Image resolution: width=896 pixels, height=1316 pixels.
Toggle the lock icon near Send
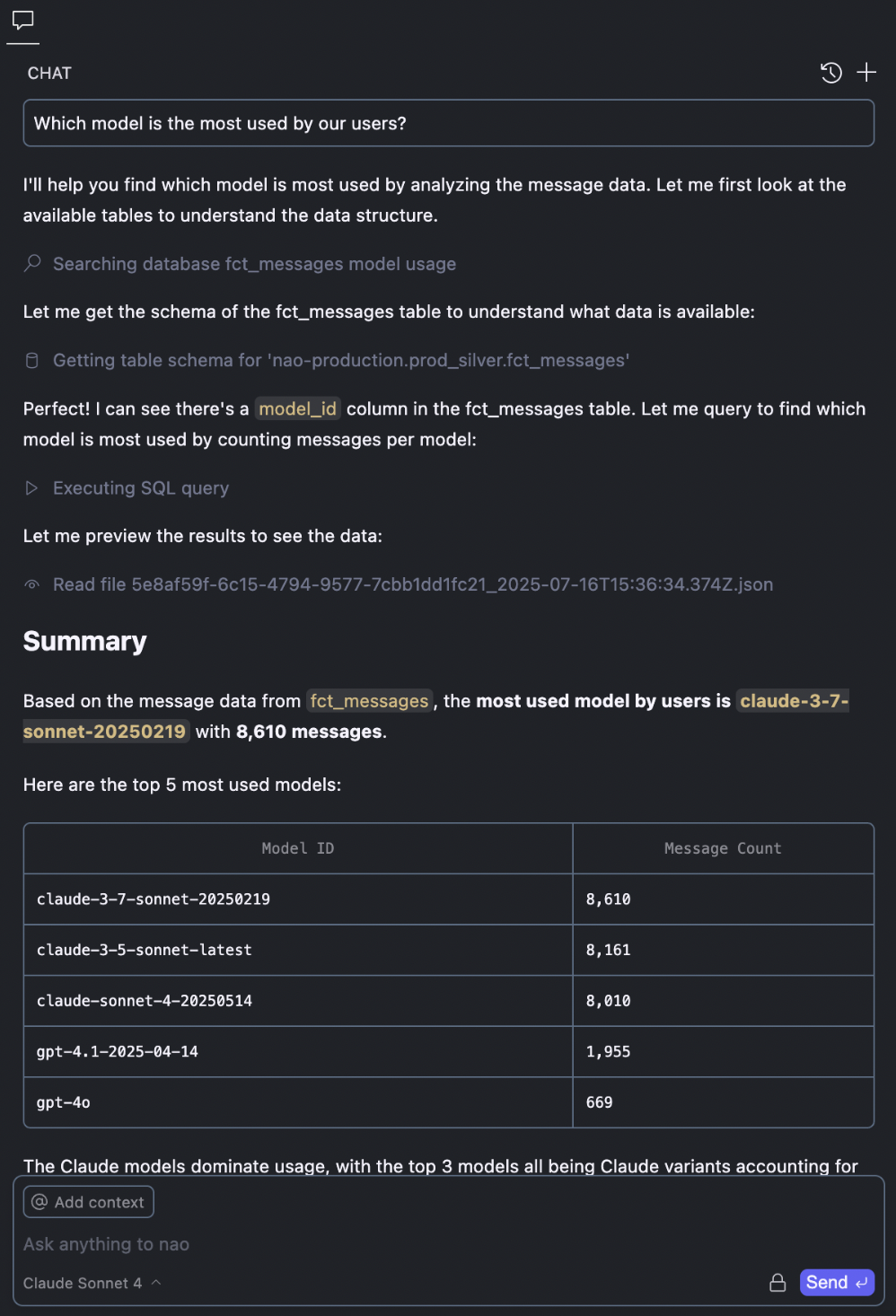[777, 1283]
